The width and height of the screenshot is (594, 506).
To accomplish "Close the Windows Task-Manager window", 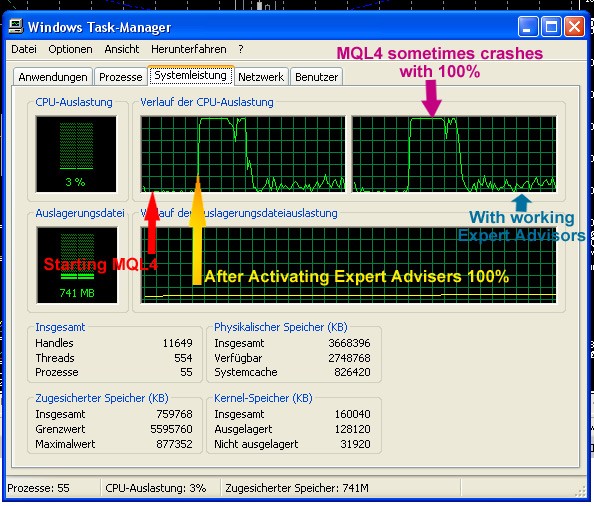I will tap(574, 27).
